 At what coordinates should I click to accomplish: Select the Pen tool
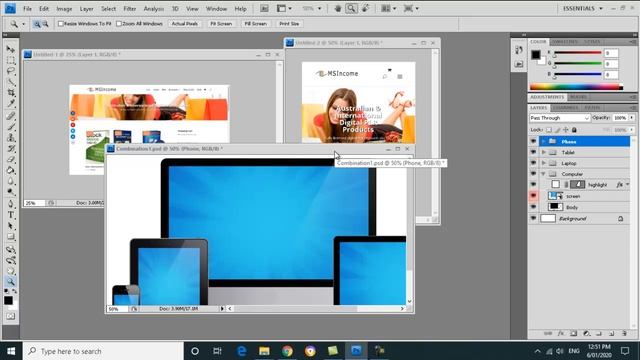11,204
